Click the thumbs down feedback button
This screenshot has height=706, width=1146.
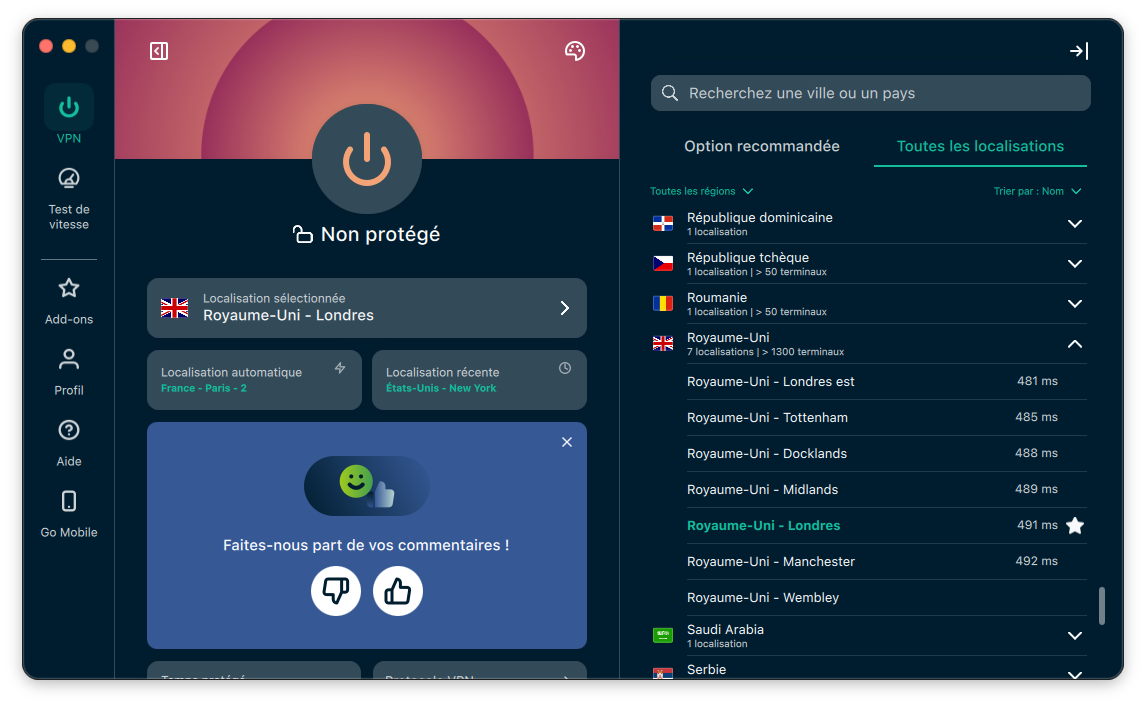[x=336, y=591]
